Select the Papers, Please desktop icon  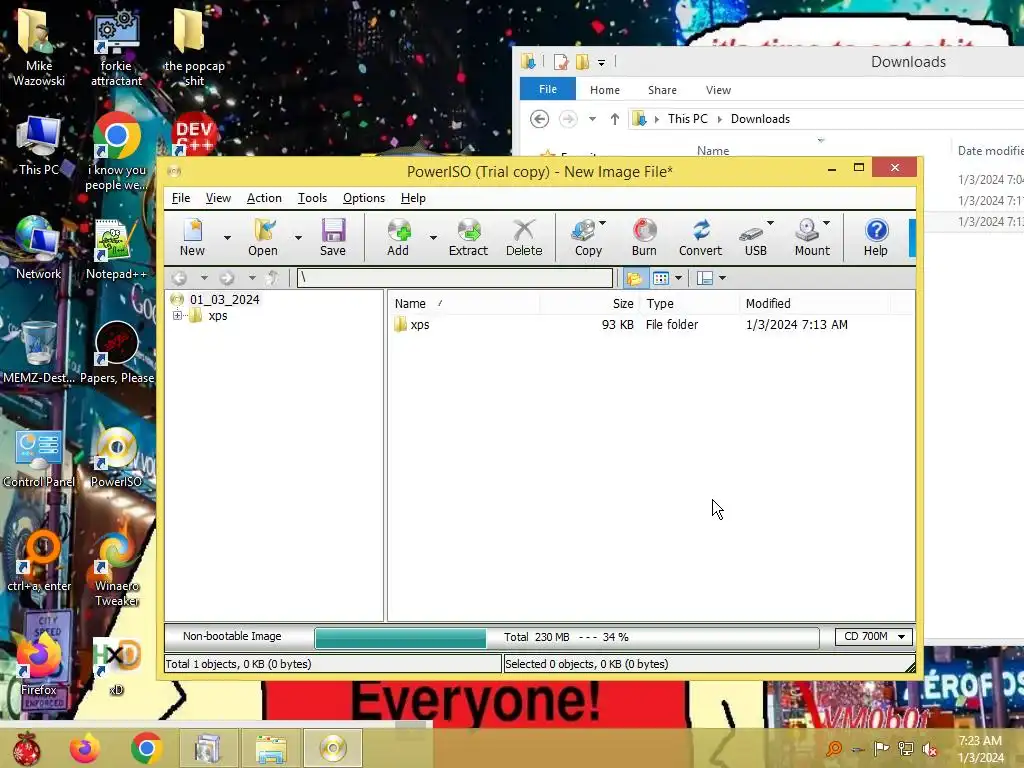point(117,353)
